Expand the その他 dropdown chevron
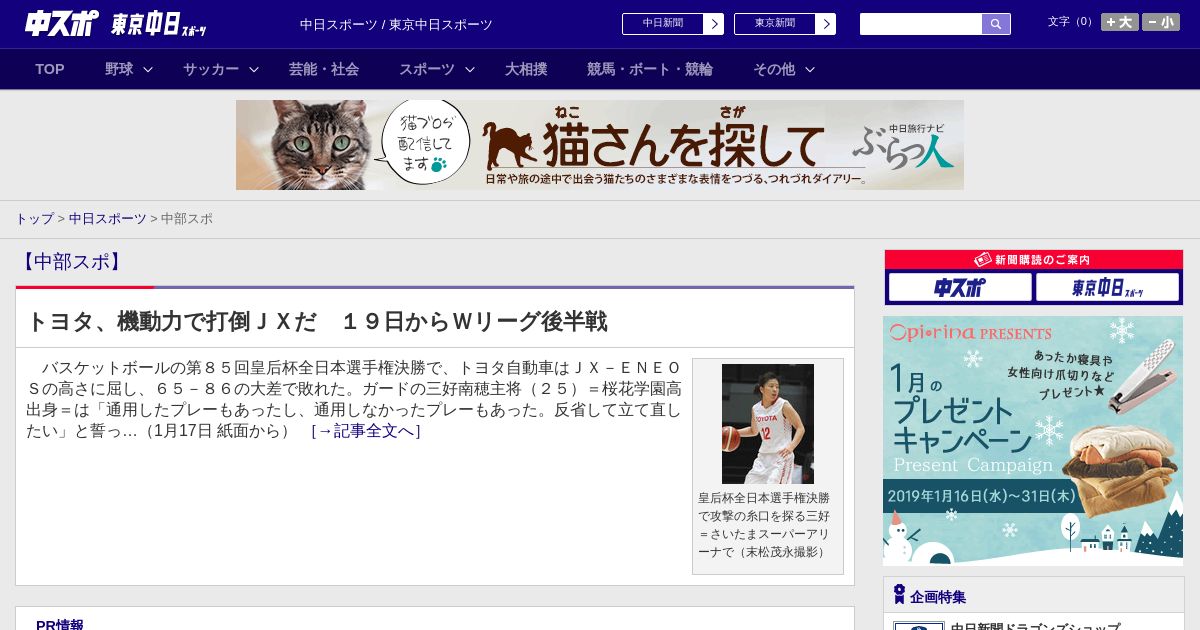This screenshot has width=1200, height=630. (810, 69)
